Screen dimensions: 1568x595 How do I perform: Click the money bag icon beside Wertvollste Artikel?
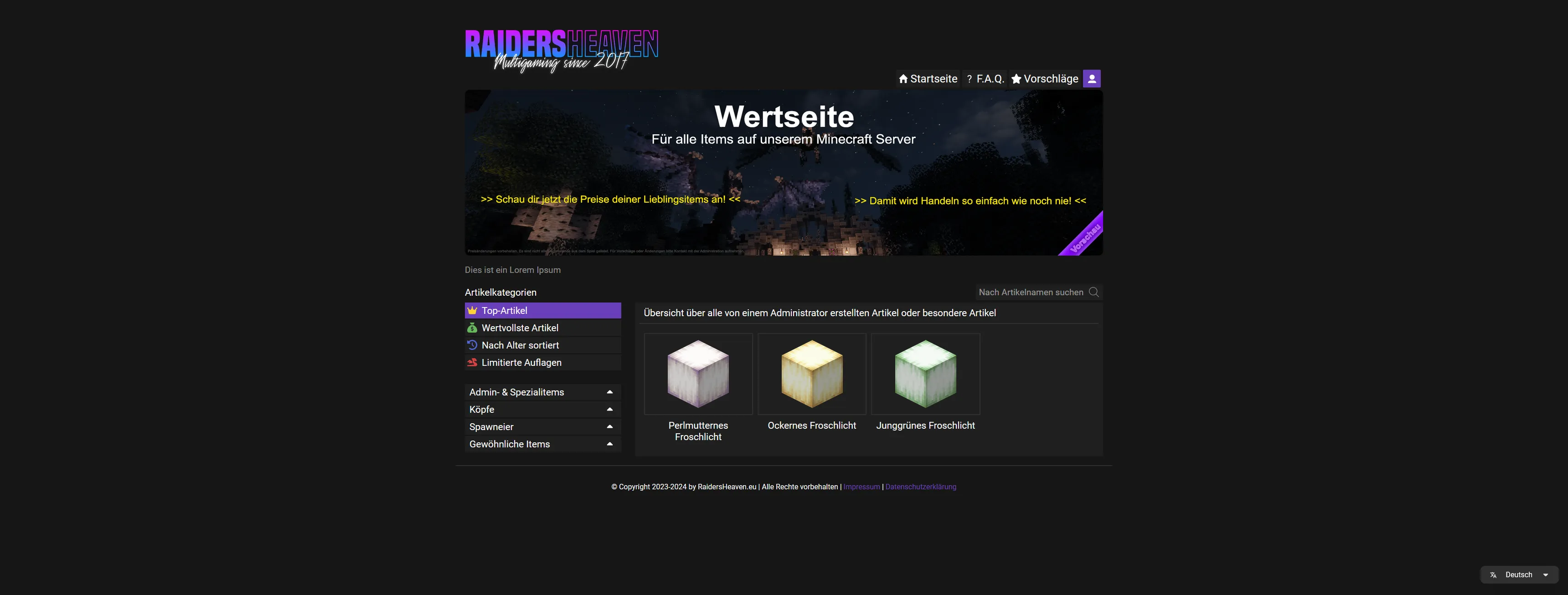tap(472, 328)
